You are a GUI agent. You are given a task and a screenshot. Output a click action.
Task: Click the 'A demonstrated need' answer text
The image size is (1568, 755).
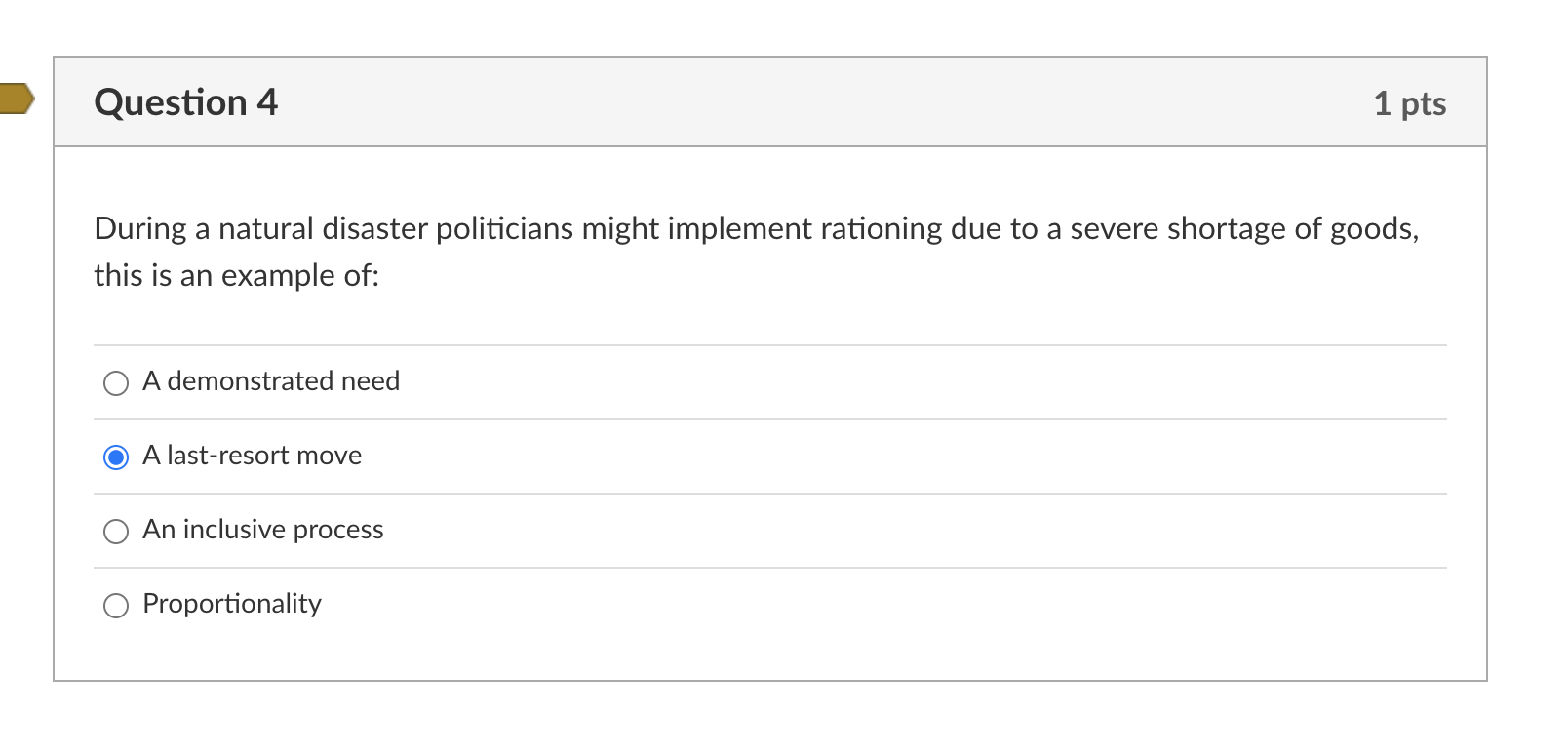click(271, 382)
